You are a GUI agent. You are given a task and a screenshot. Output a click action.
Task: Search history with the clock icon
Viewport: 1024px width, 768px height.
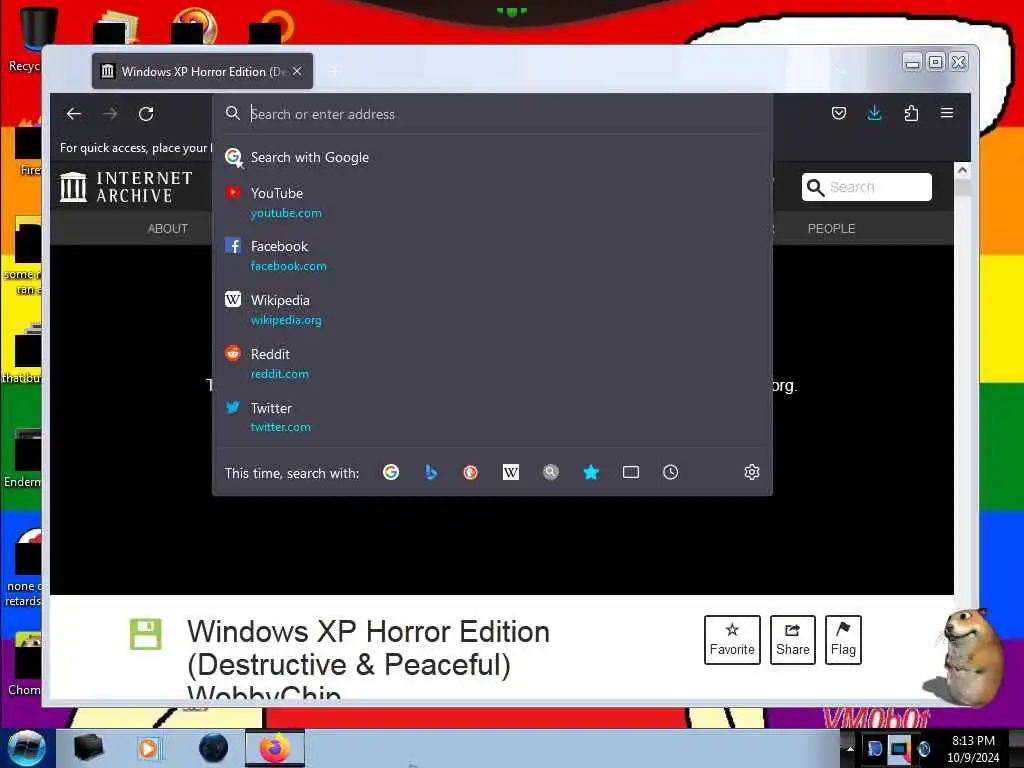coord(671,472)
